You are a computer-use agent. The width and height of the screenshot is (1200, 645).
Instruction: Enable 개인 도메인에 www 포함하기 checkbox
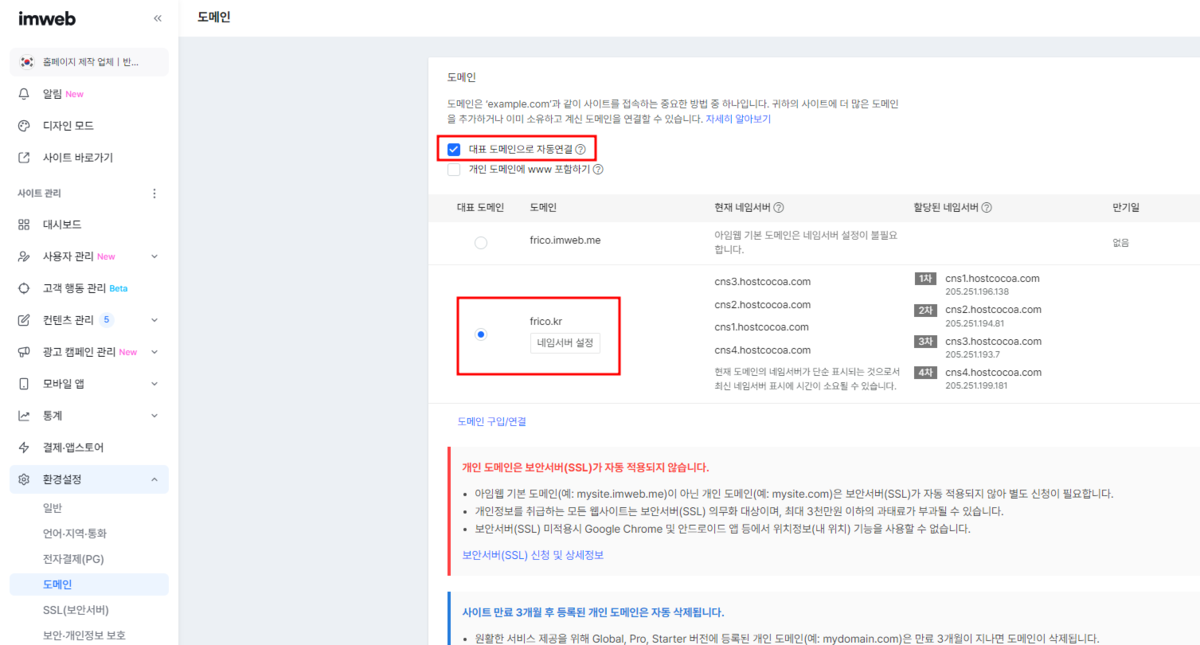pyautogui.click(x=454, y=168)
